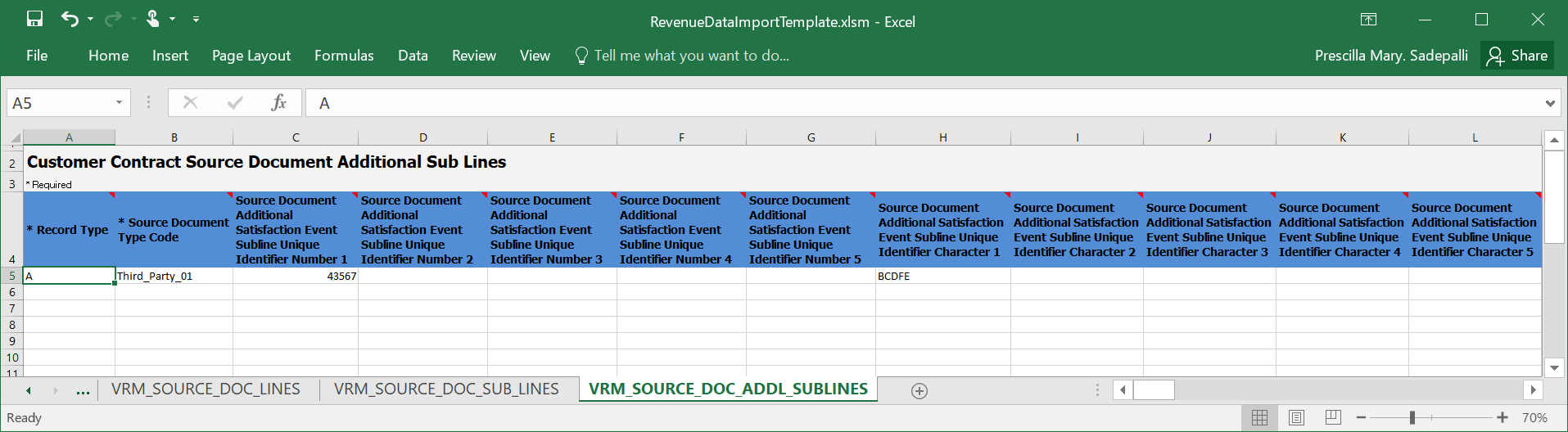
Task: Click vertical scrollbar down arrow
Action: click(x=1554, y=367)
